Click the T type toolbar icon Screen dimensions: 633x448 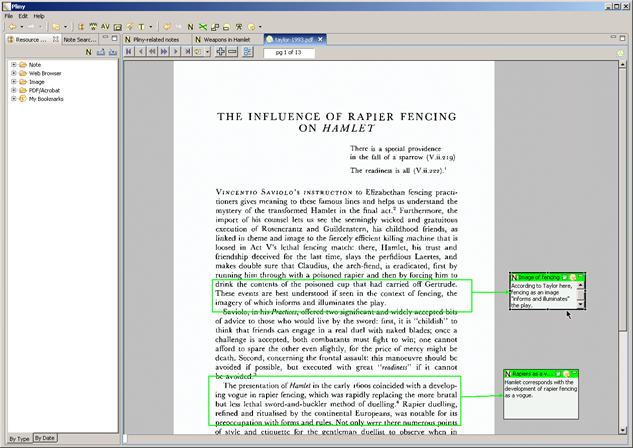pyautogui.click(x=141, y=27)
